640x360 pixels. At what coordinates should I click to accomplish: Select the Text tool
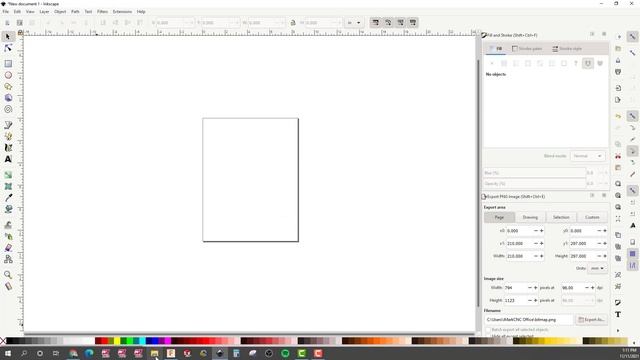click(x=8, y=159)
